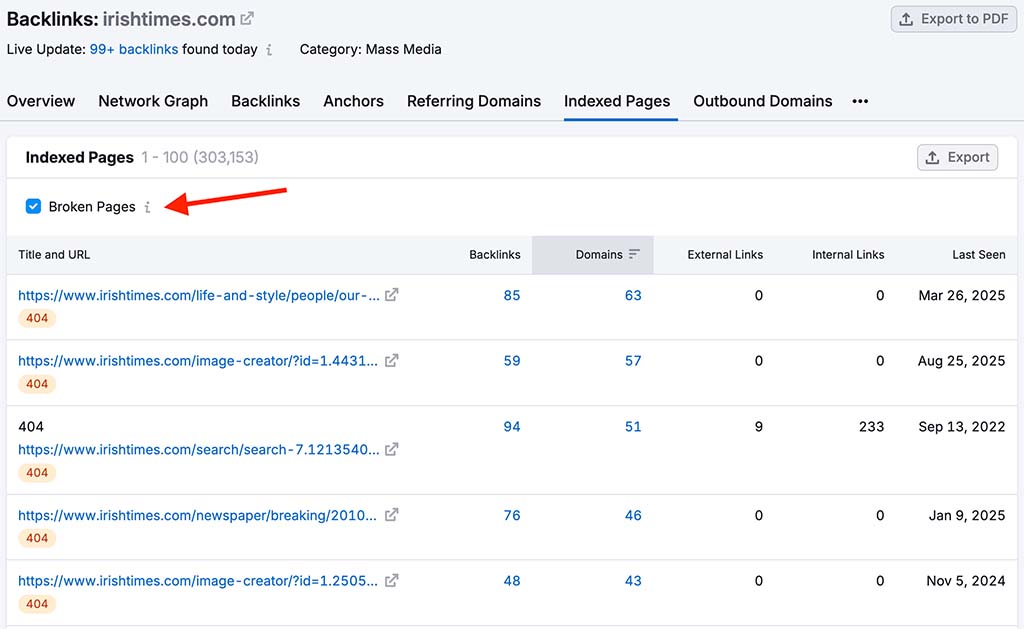Click backlinks count 85
1024x629 pixels.
[511, 295]
